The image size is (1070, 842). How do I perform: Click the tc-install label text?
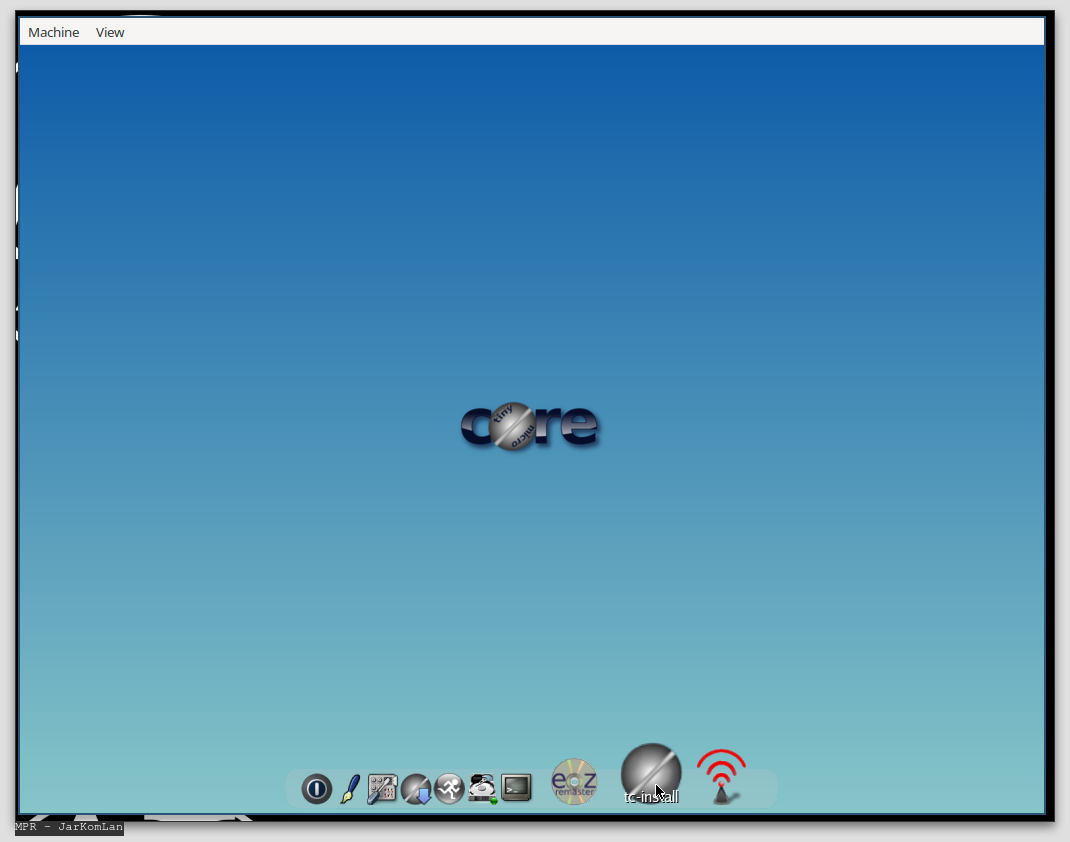coord(651,797)
